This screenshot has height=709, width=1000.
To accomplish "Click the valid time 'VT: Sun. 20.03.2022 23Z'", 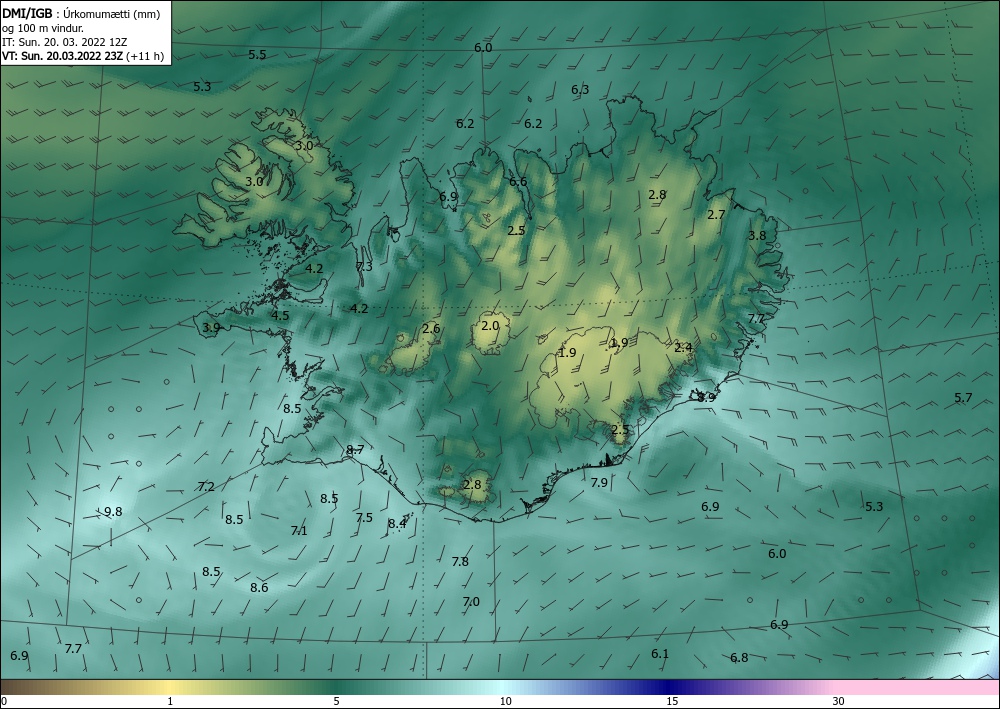I will (x=62, y=56).
